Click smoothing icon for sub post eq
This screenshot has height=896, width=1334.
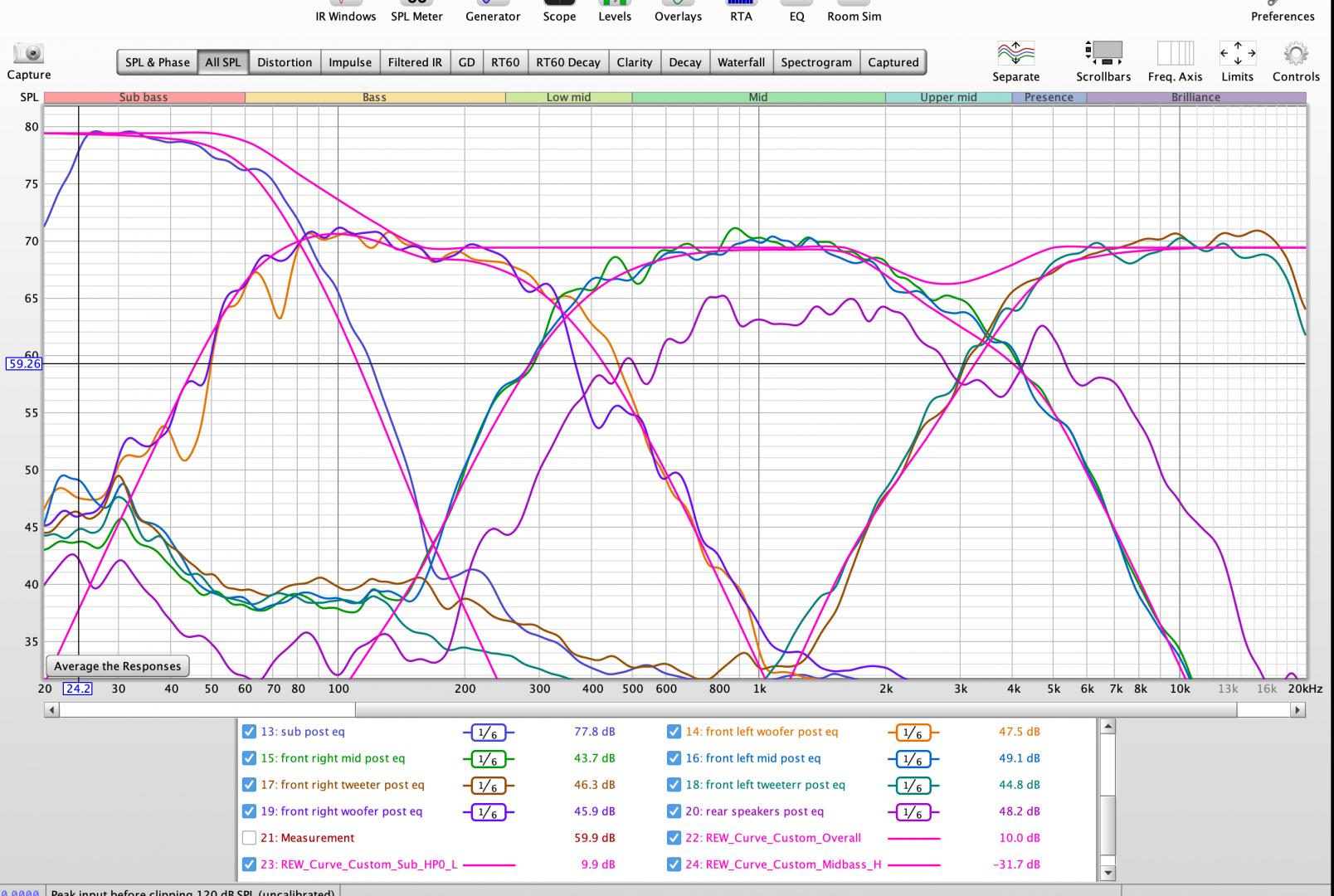489,733
